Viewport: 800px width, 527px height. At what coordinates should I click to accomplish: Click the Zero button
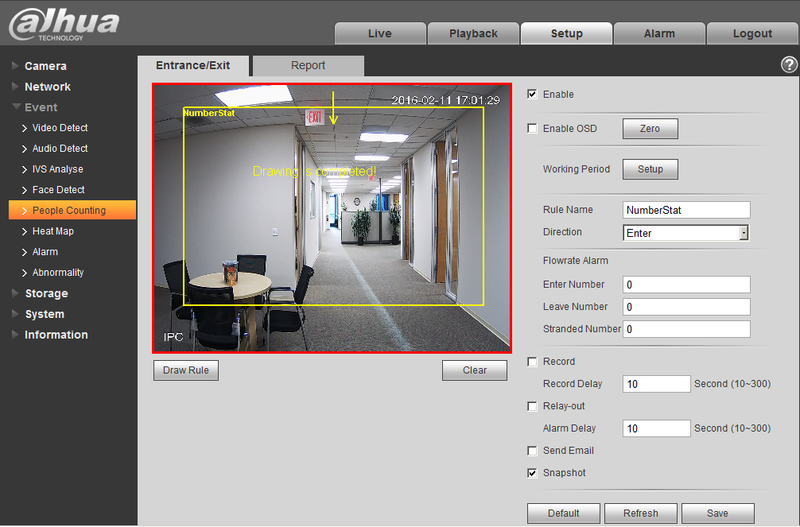coord(650,129)
